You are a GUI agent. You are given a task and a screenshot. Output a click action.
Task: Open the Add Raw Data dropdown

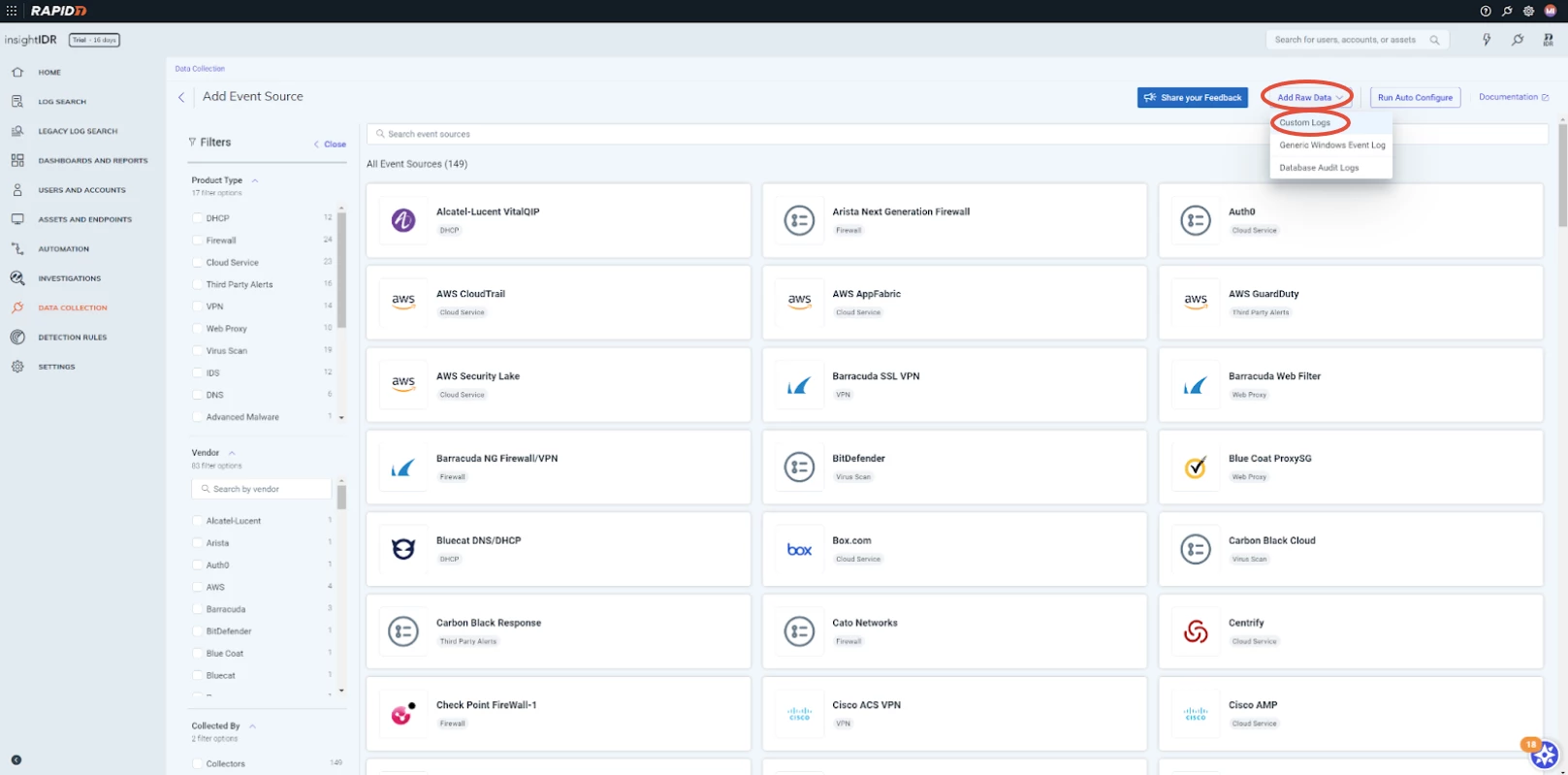[1310, 97]
